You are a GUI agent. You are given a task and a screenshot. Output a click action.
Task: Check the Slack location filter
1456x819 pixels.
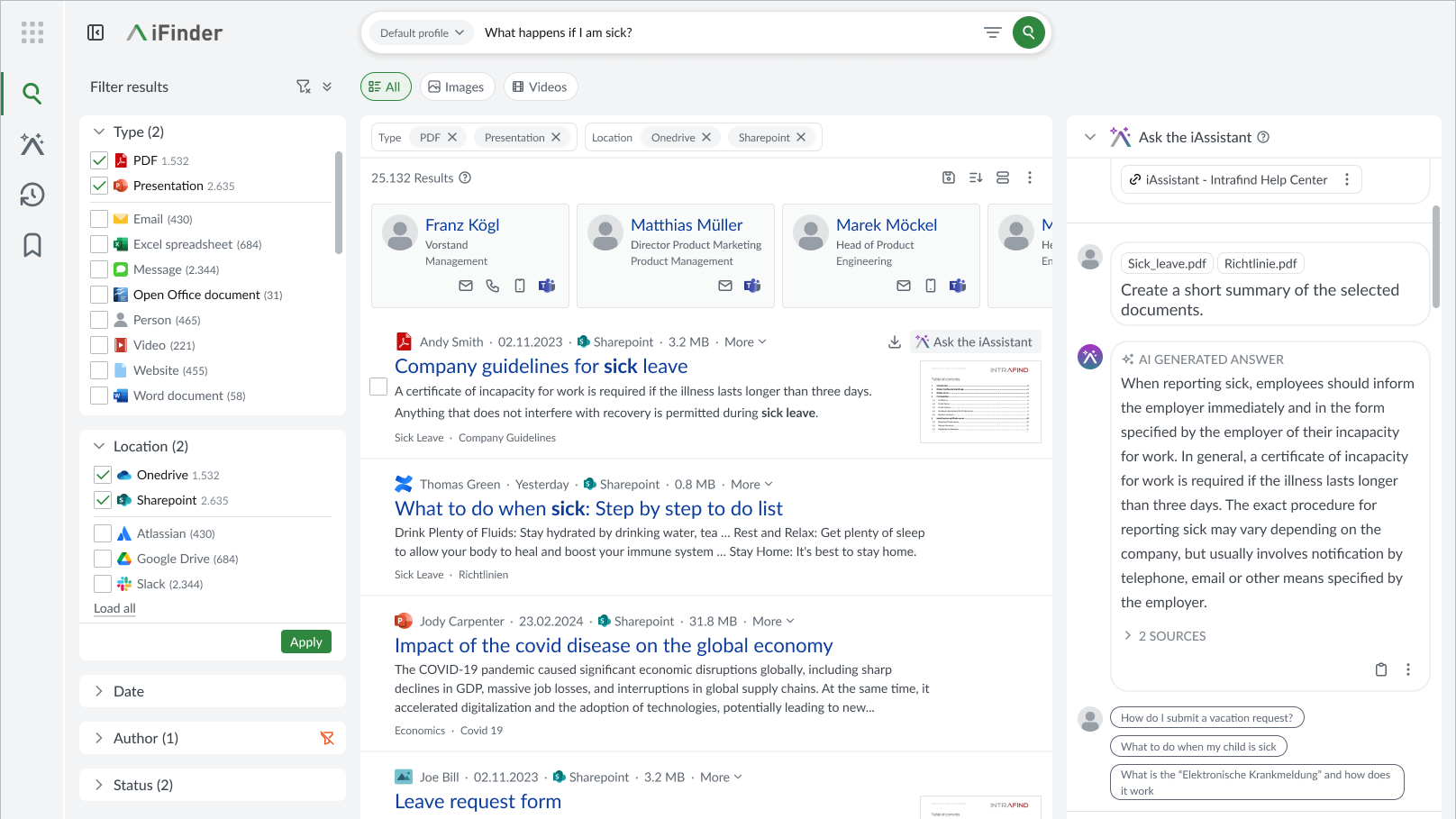(103, 584)
